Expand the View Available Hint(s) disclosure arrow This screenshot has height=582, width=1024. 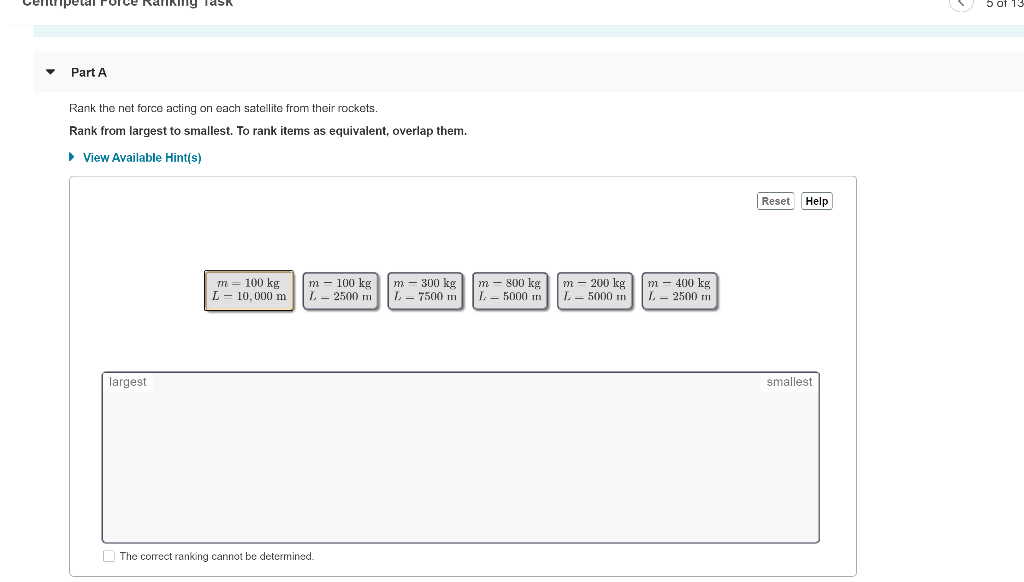coord(70,157)
